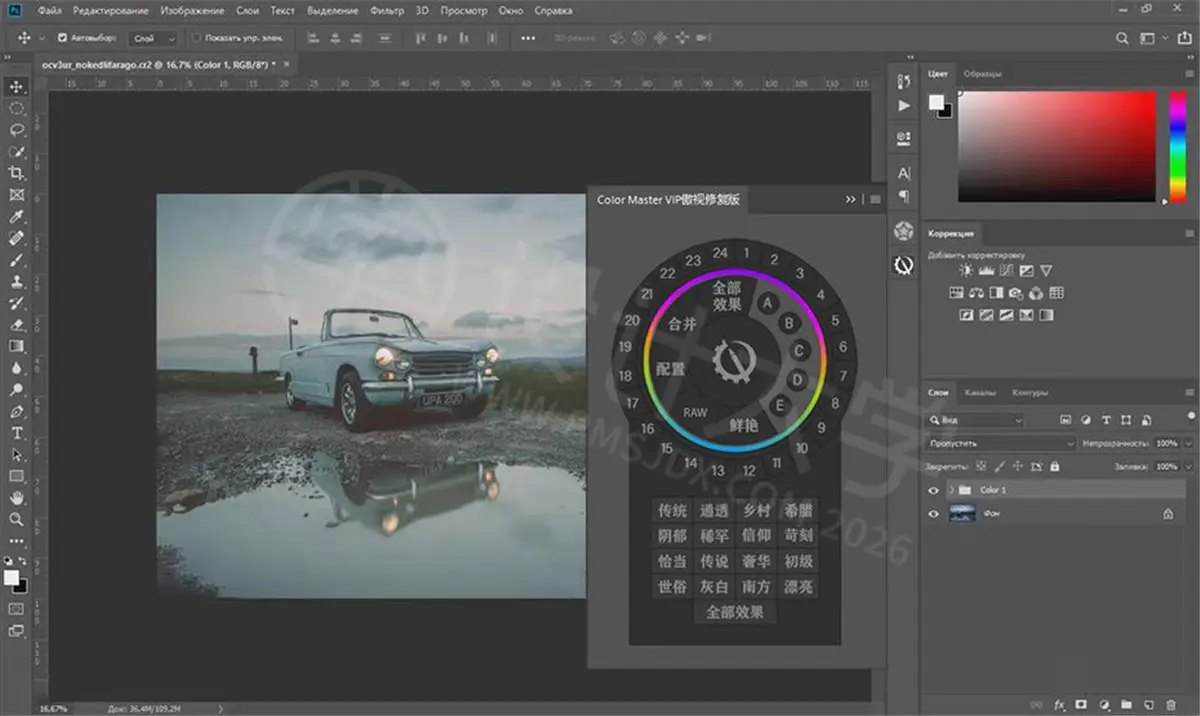Select the Zoom tool
This screenshot has width=1200, height=716.
tap(16, 520)
